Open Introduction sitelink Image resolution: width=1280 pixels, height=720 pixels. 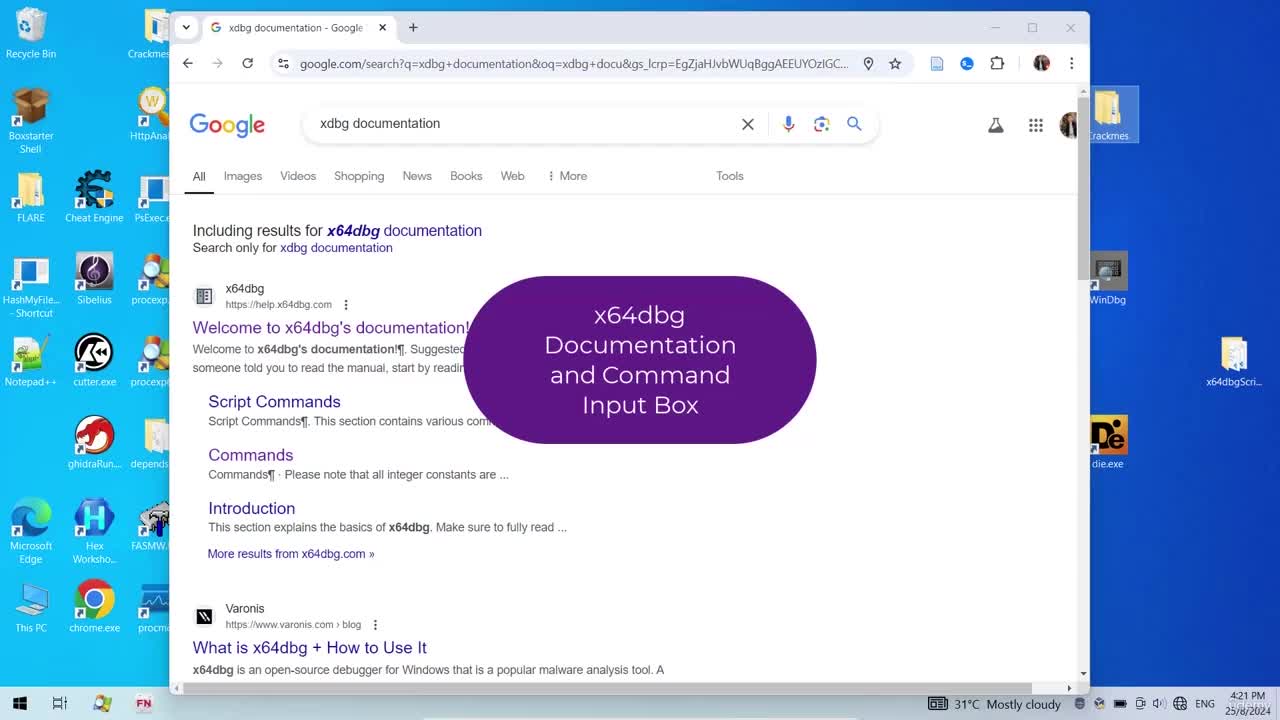[x=251, y=508]
